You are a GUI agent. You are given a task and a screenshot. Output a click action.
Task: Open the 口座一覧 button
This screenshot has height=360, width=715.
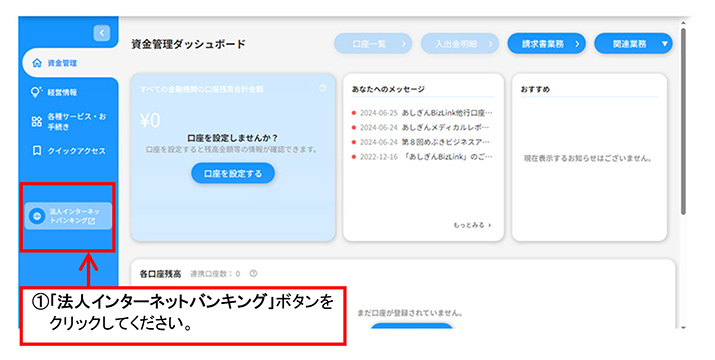click(x=373, y=44)
